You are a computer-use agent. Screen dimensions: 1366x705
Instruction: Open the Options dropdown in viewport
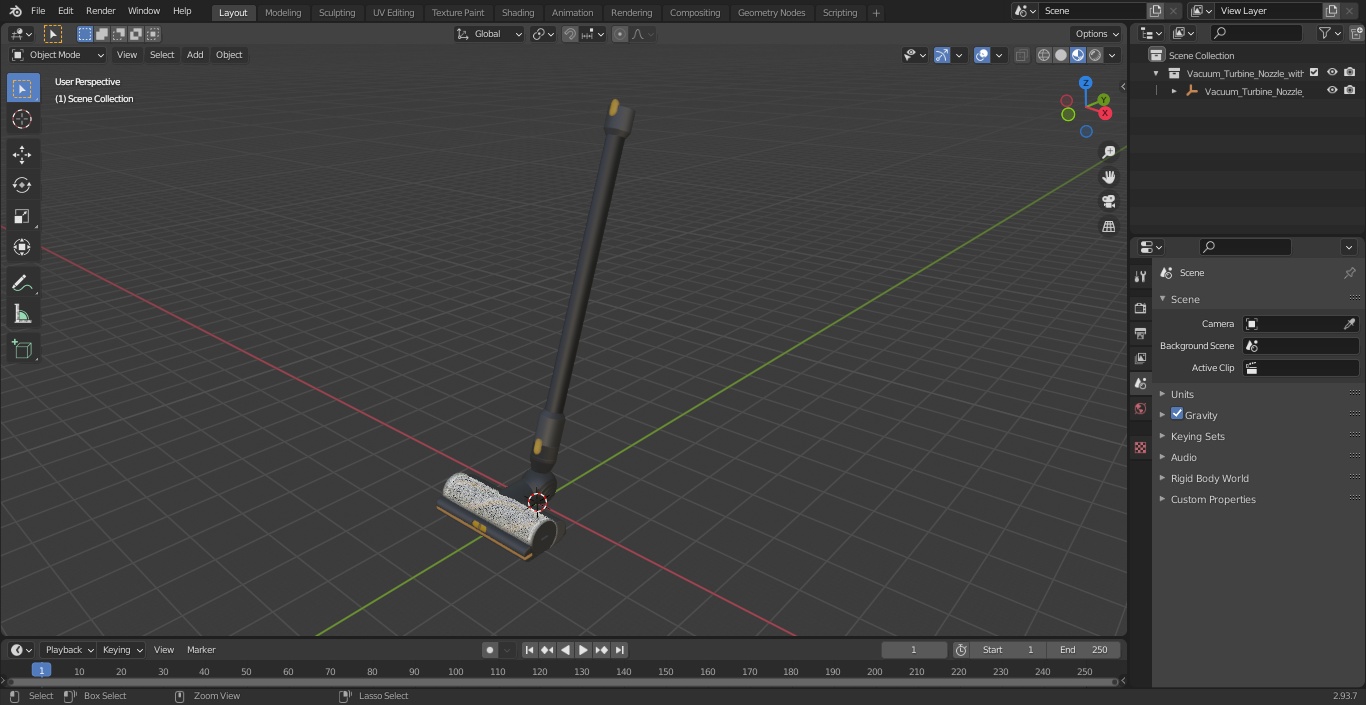click(1097, 34)
